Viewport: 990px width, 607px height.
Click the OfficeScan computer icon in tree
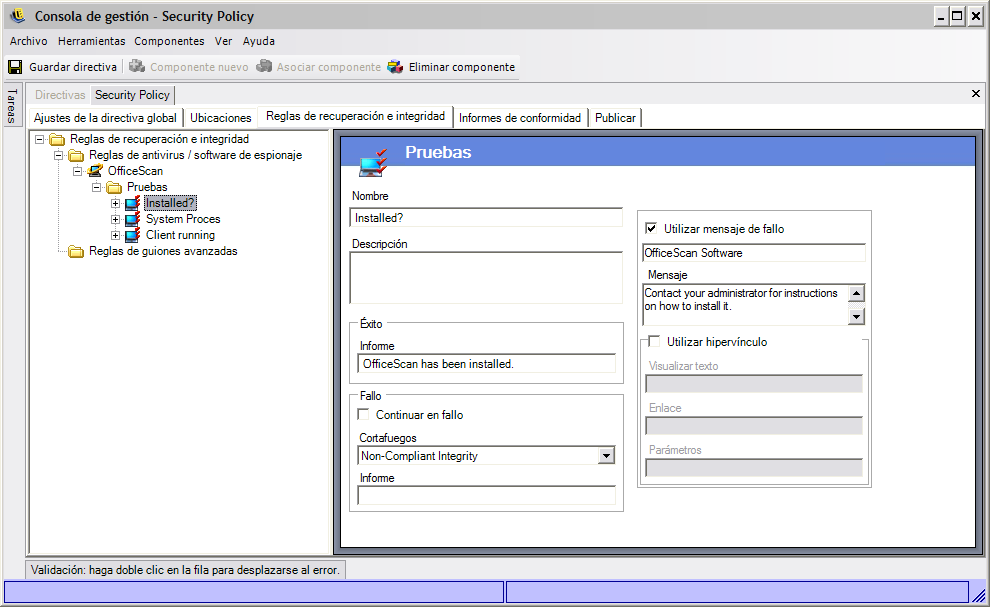[x=95, y=171]
